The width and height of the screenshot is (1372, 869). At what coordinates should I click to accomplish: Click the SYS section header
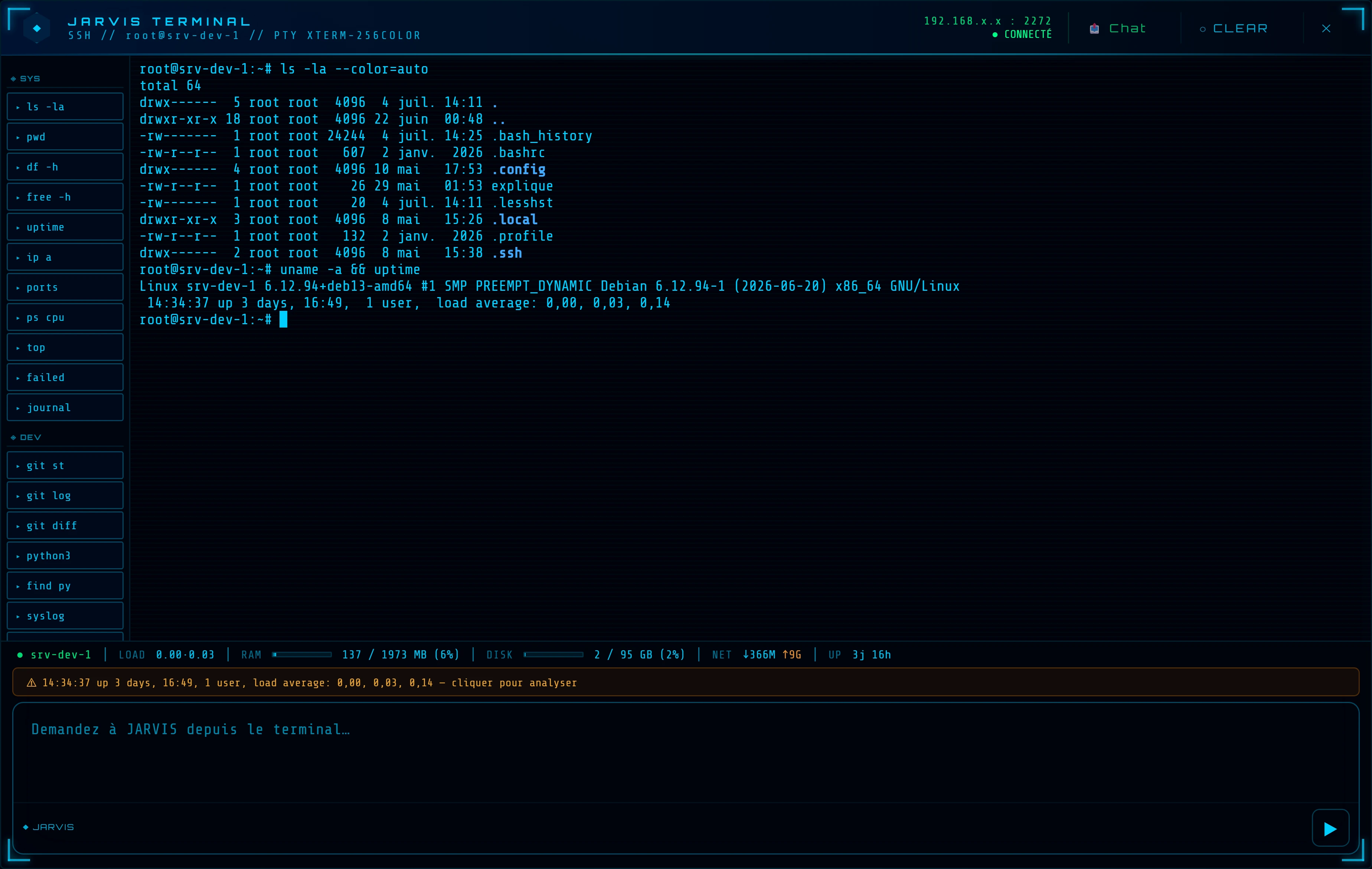pyautogui.click(x=26, y=79)
